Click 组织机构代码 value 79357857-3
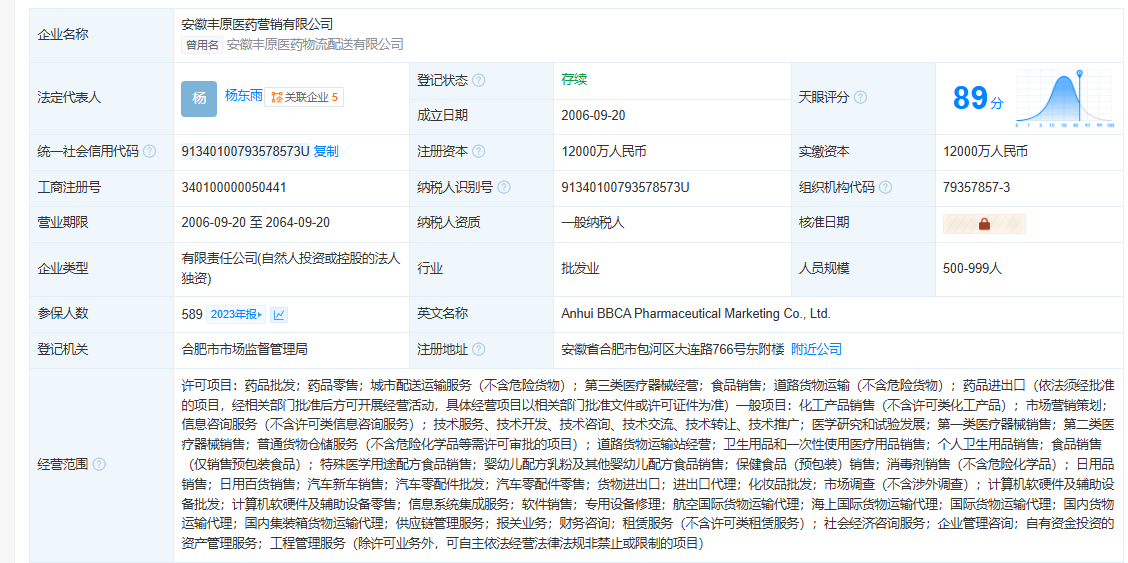1128x563 pixels. coord(976,188)
